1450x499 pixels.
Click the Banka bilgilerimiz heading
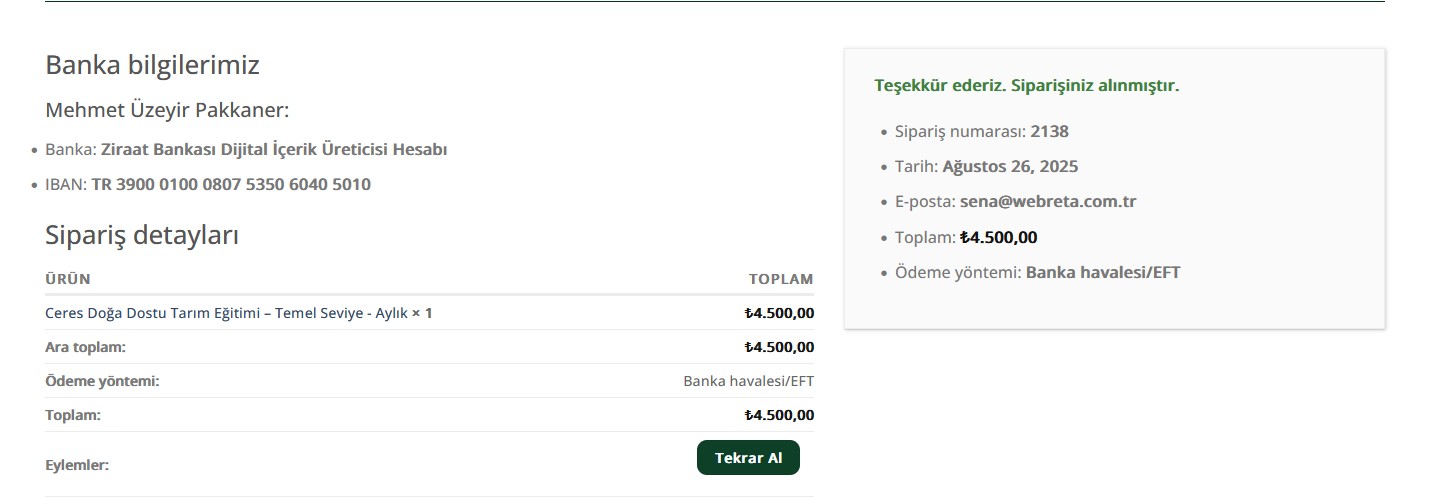152,65
